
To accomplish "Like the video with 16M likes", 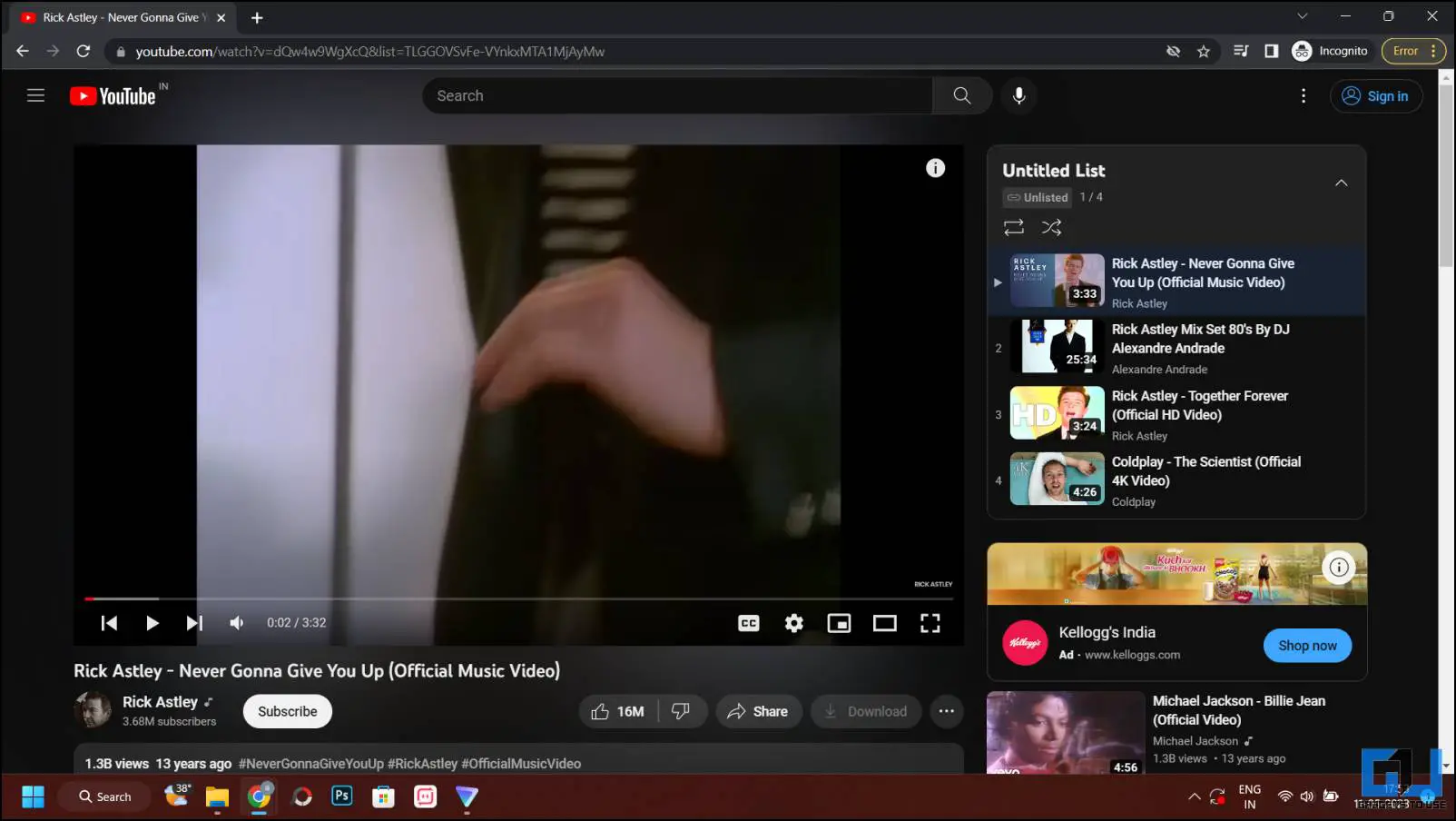I will 618,711.
